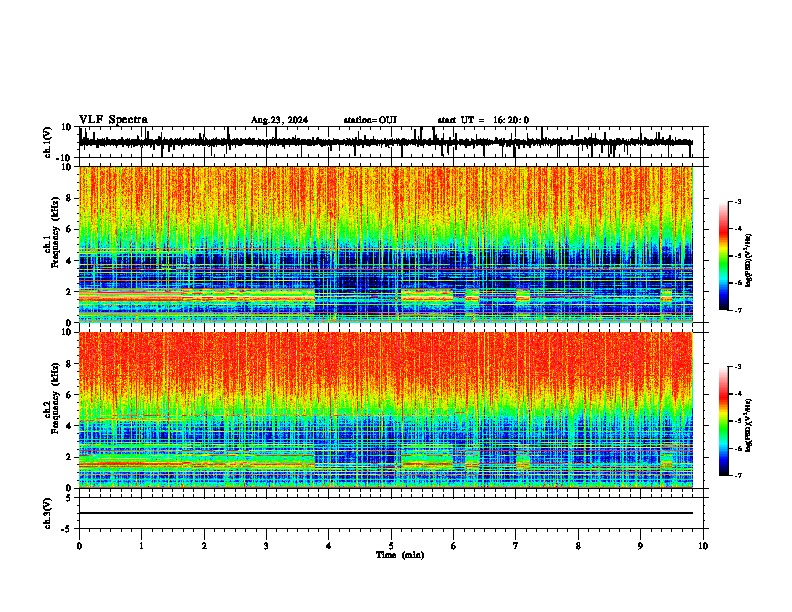Click the date text "Aug.23, 2024"

(279, 120)
